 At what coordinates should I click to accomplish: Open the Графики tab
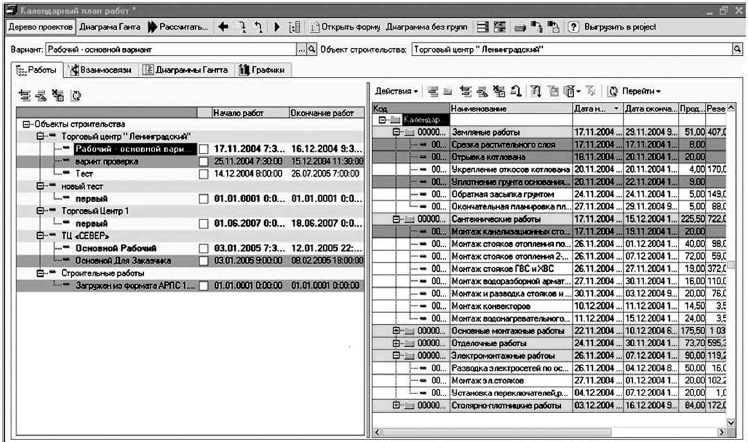(262, 70)
